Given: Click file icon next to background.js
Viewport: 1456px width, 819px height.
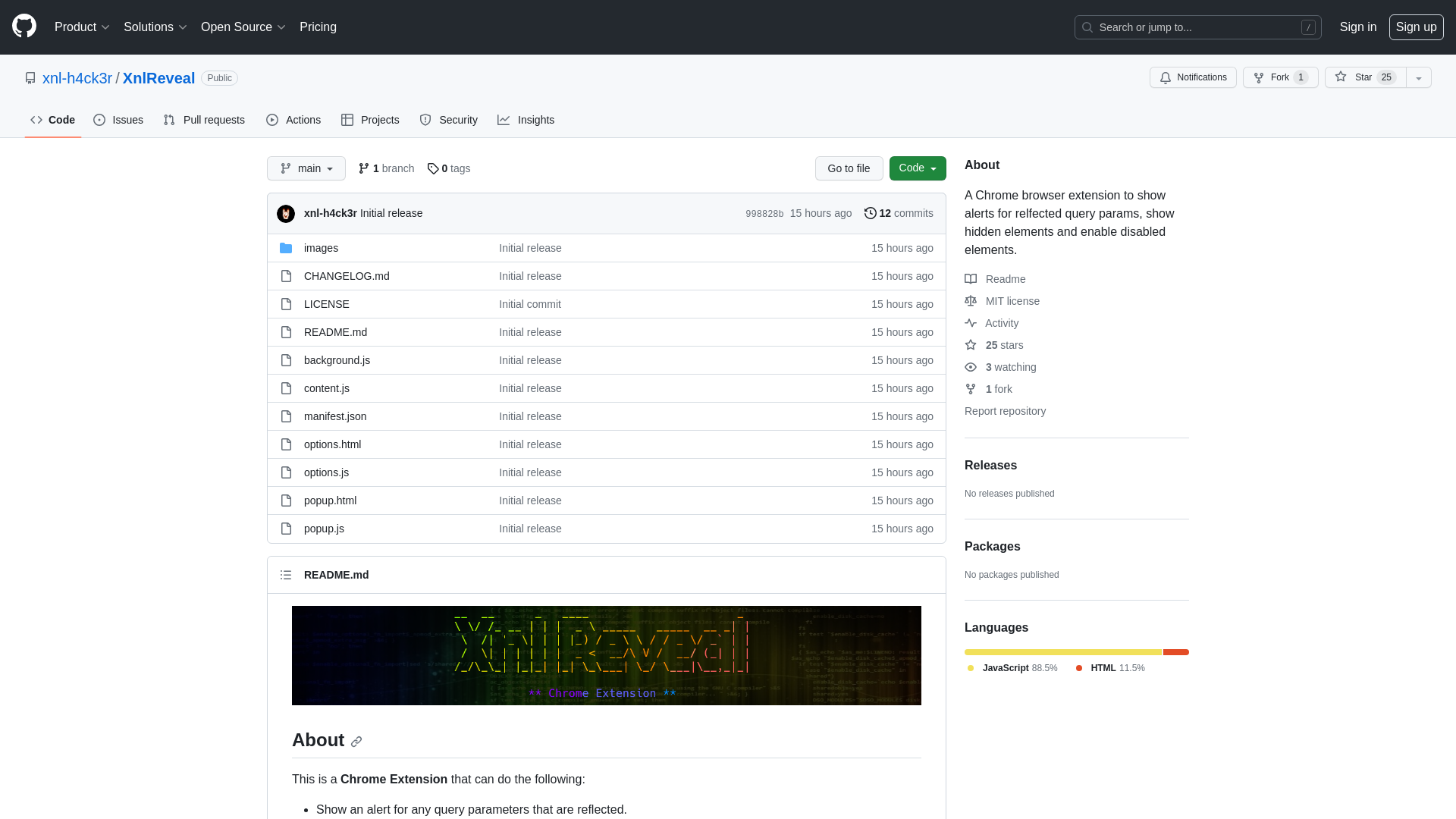Looking at the screenshot, I should coord(286,360).
